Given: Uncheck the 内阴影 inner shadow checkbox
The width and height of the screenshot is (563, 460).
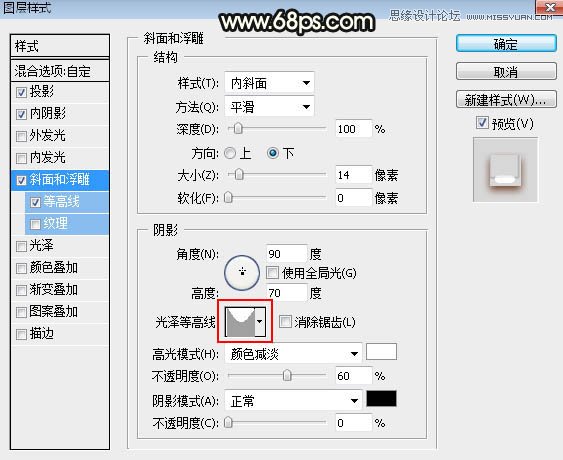Looking at the screenshot, I should pyautogui.click(x=21, y=114).
